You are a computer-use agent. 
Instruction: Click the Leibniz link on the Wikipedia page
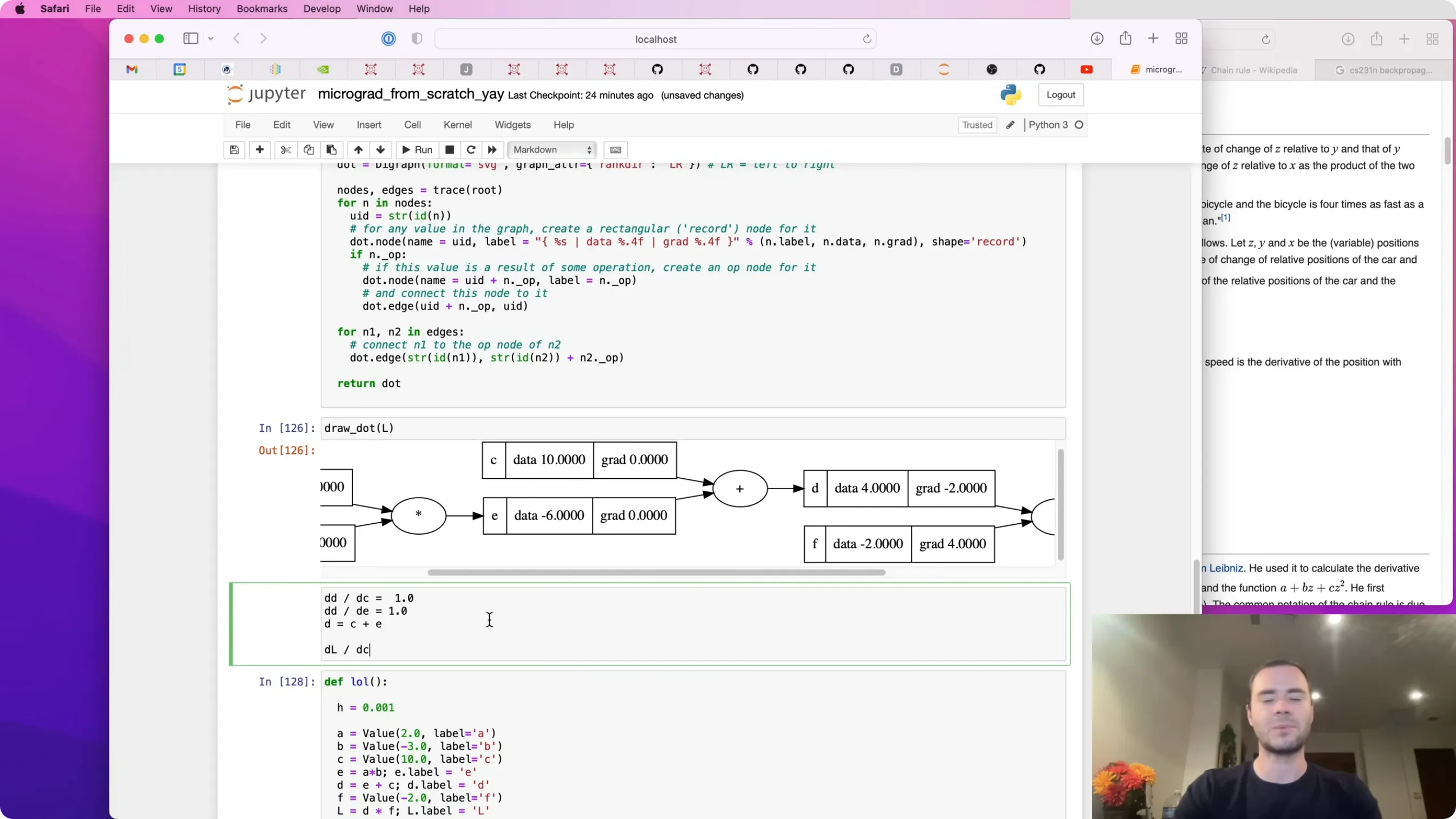click(1225, 568)
